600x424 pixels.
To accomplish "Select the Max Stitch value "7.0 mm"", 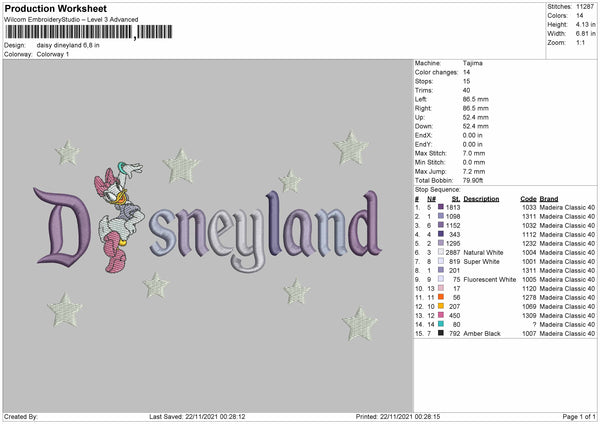I will click(474, 153).
